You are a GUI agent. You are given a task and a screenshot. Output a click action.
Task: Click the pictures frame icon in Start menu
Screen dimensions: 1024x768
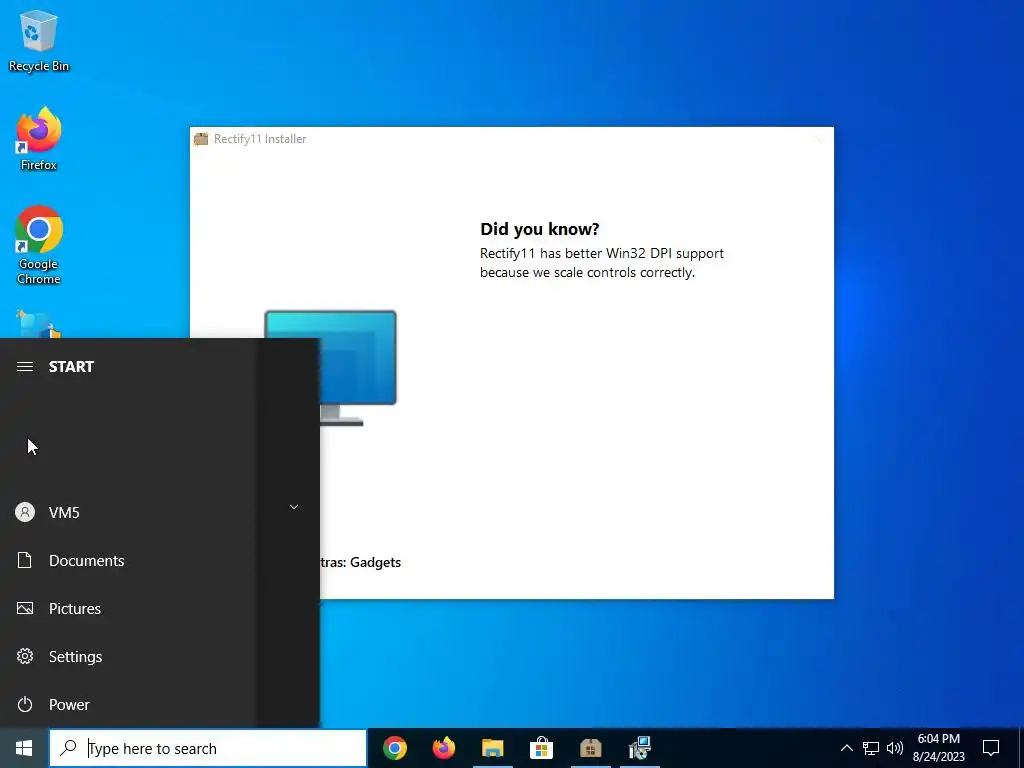[25, 608]
